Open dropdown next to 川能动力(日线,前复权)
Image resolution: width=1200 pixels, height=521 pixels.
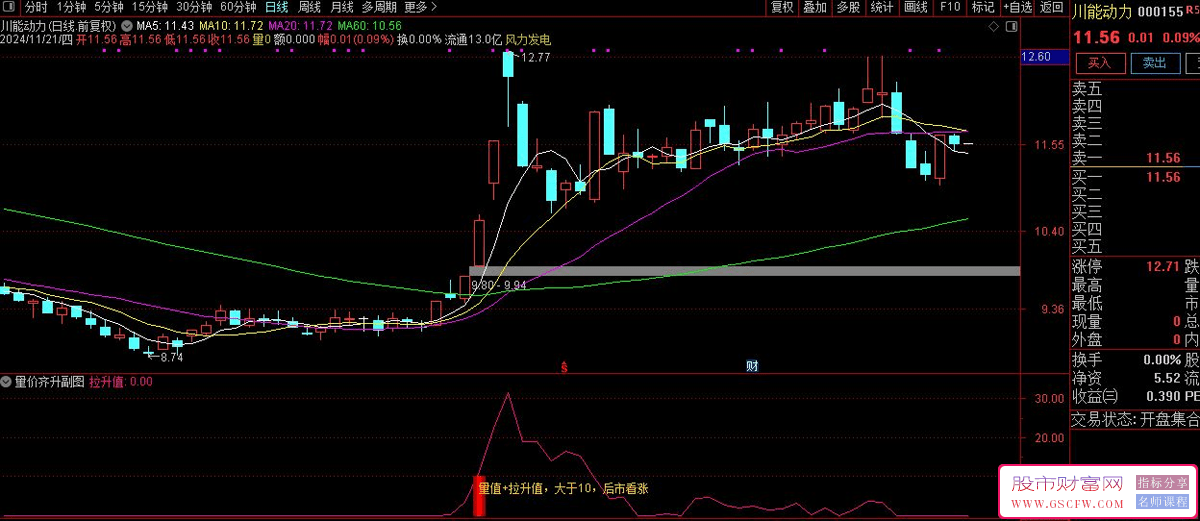(x=125, y=25)
